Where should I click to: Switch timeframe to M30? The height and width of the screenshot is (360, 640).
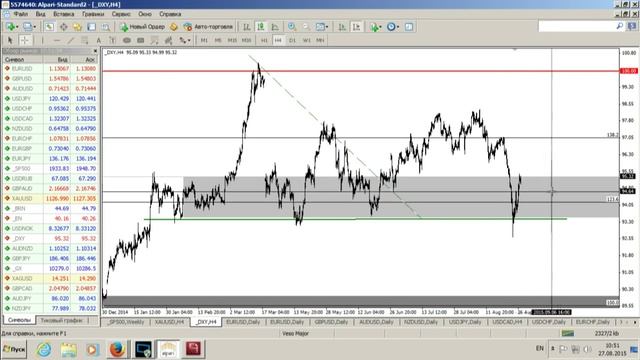click(x=246, y=40)
